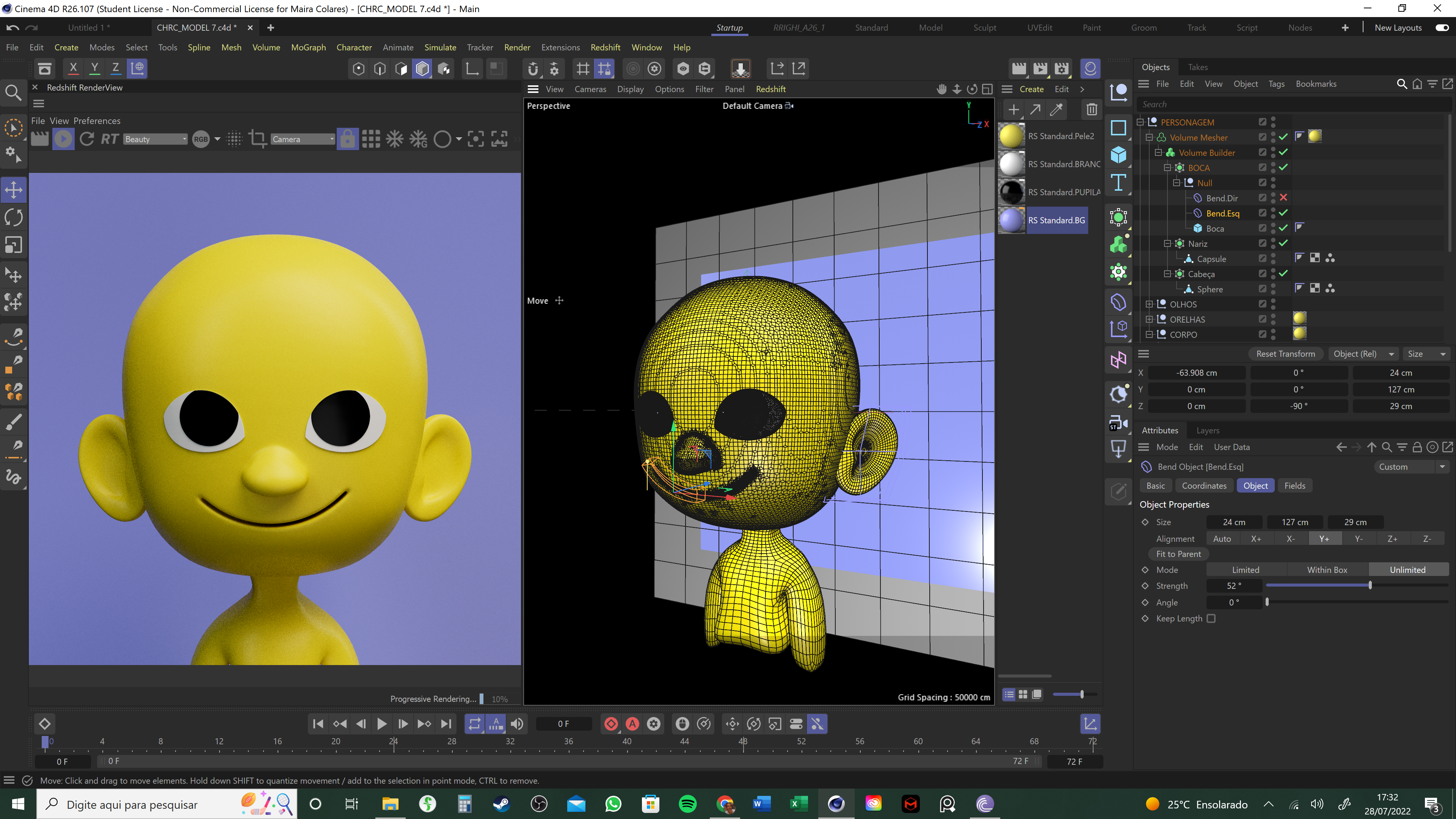Open the Object (Rel) coordinate dropdown
The image size is (1456, 819).
coord(1363,354)
